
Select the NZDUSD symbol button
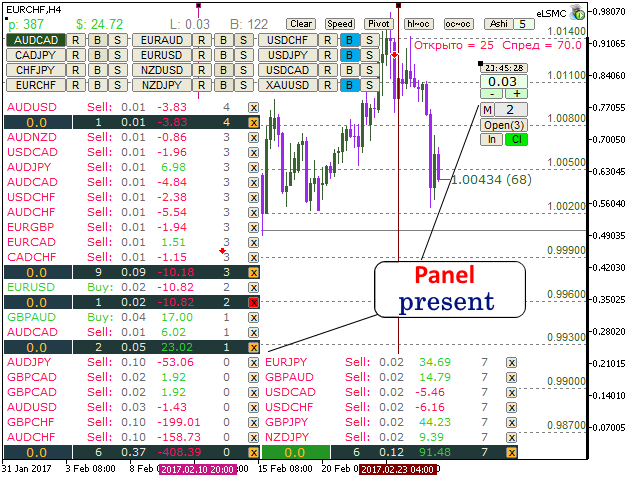pos(162,71)
